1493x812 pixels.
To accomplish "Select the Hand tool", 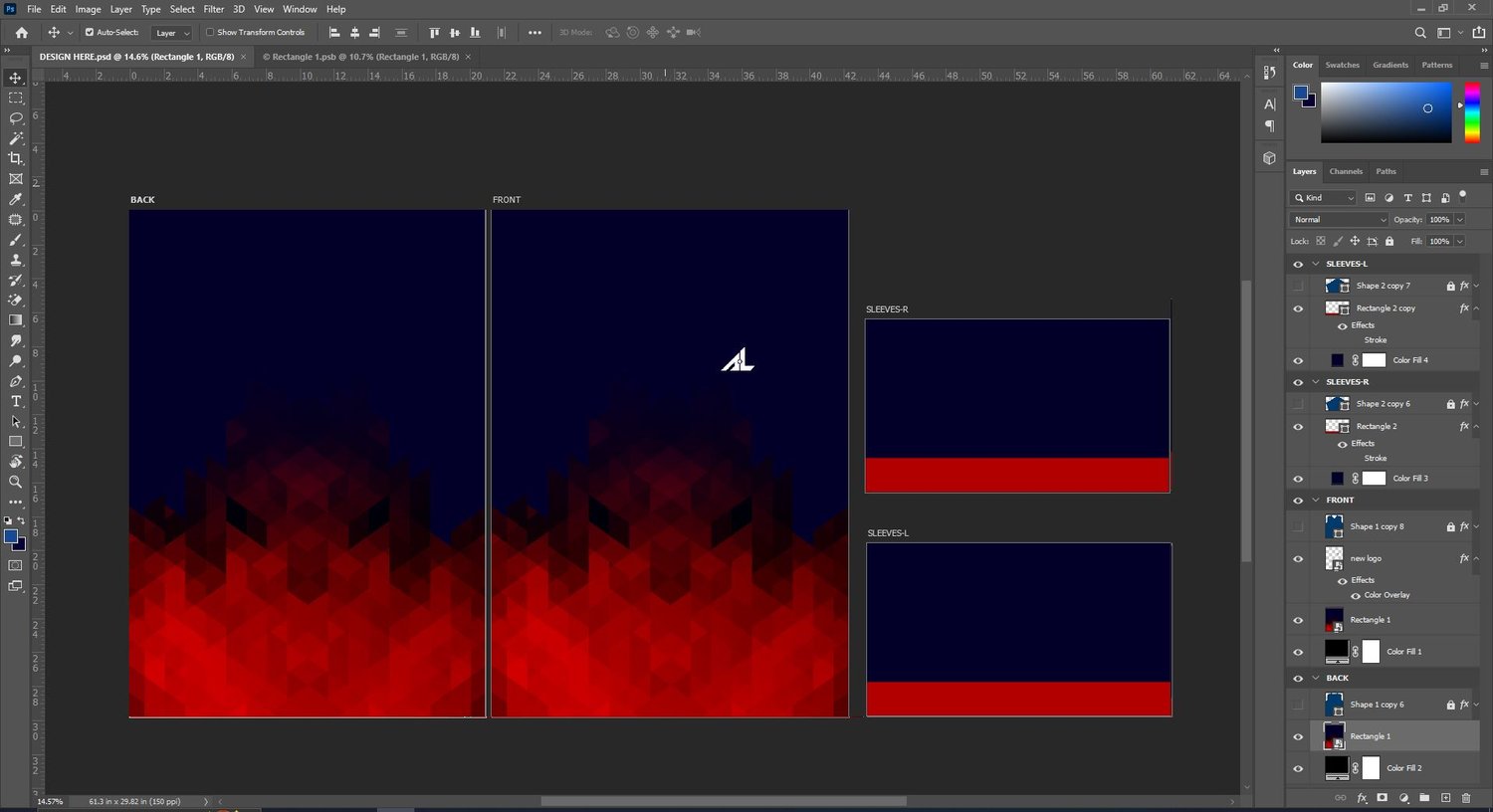I will pos(15,462).
